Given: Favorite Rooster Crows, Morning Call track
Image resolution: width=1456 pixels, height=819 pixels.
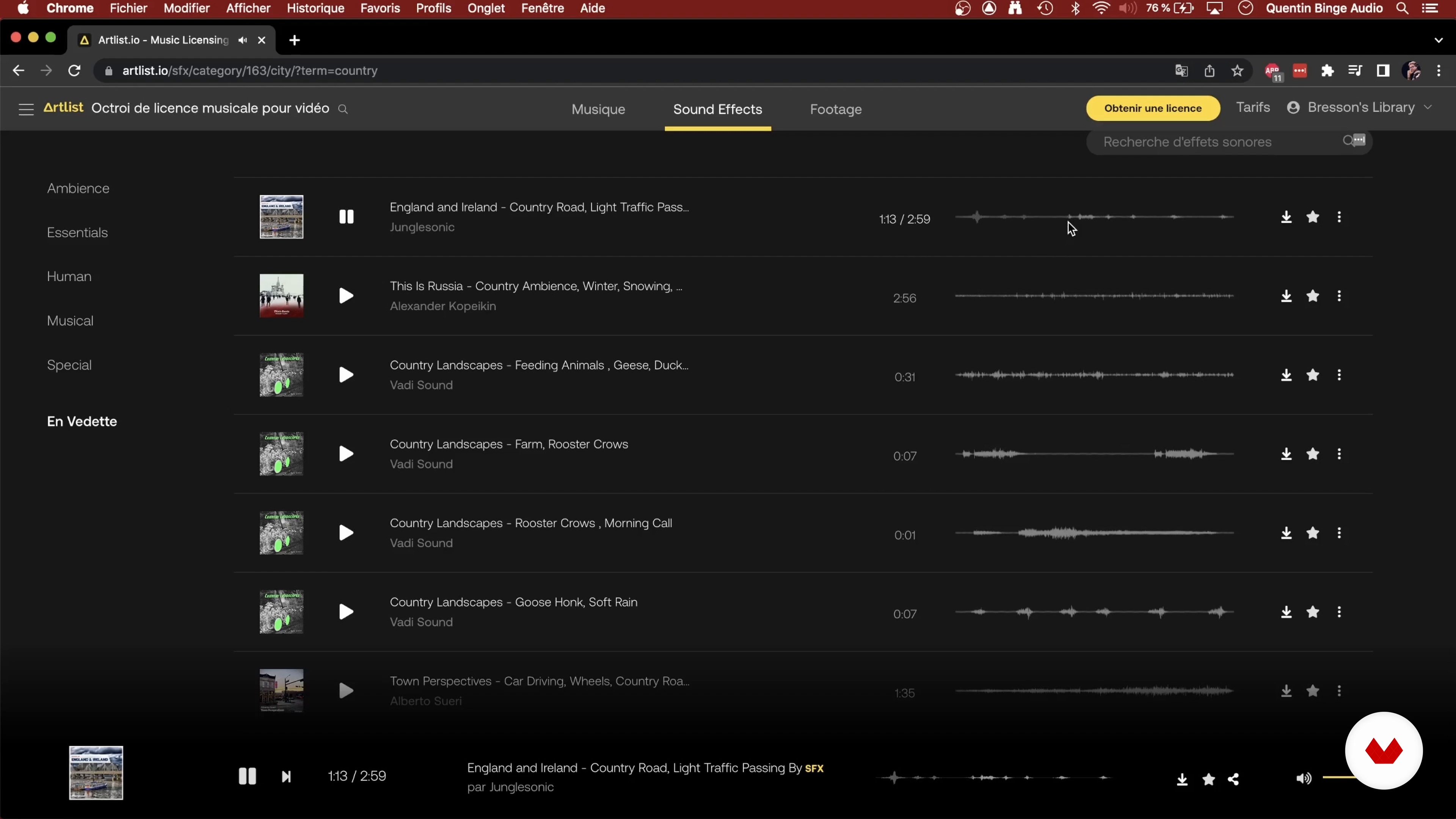Looking at the screenshot, I should click(1312, 533).
